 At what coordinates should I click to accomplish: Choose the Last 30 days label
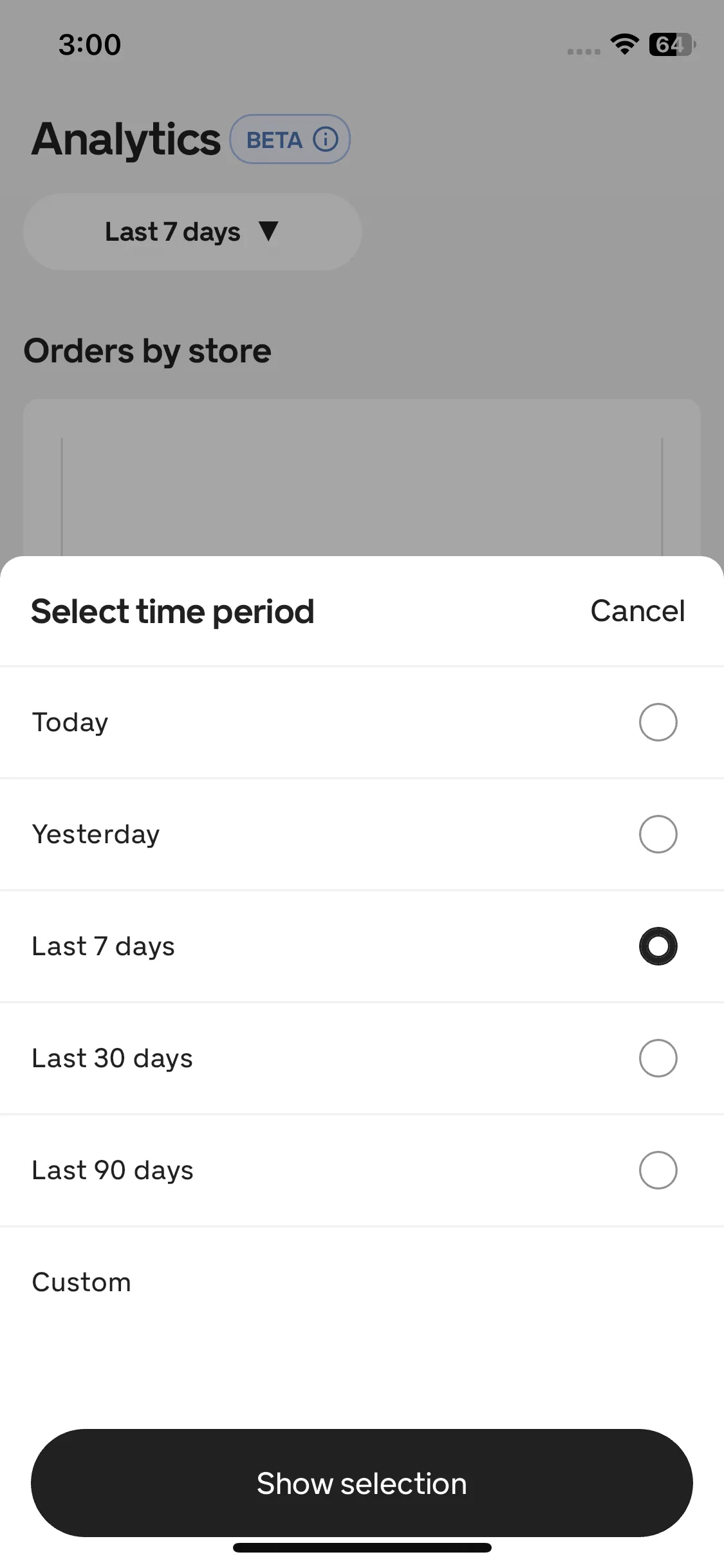pyautogui.click(x=113, y=1058)
